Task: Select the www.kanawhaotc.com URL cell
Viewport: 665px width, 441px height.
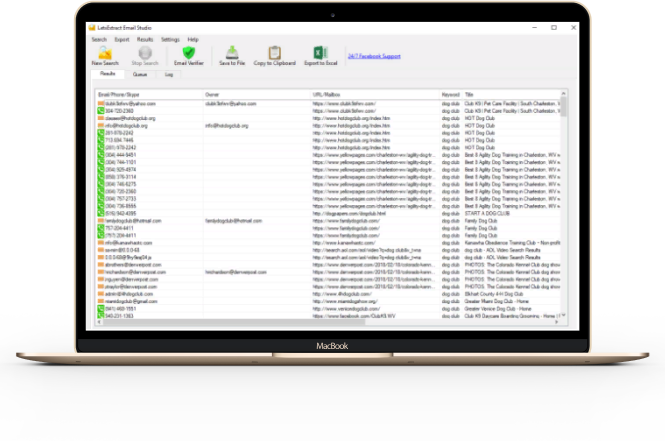Action: coord(344,243)
